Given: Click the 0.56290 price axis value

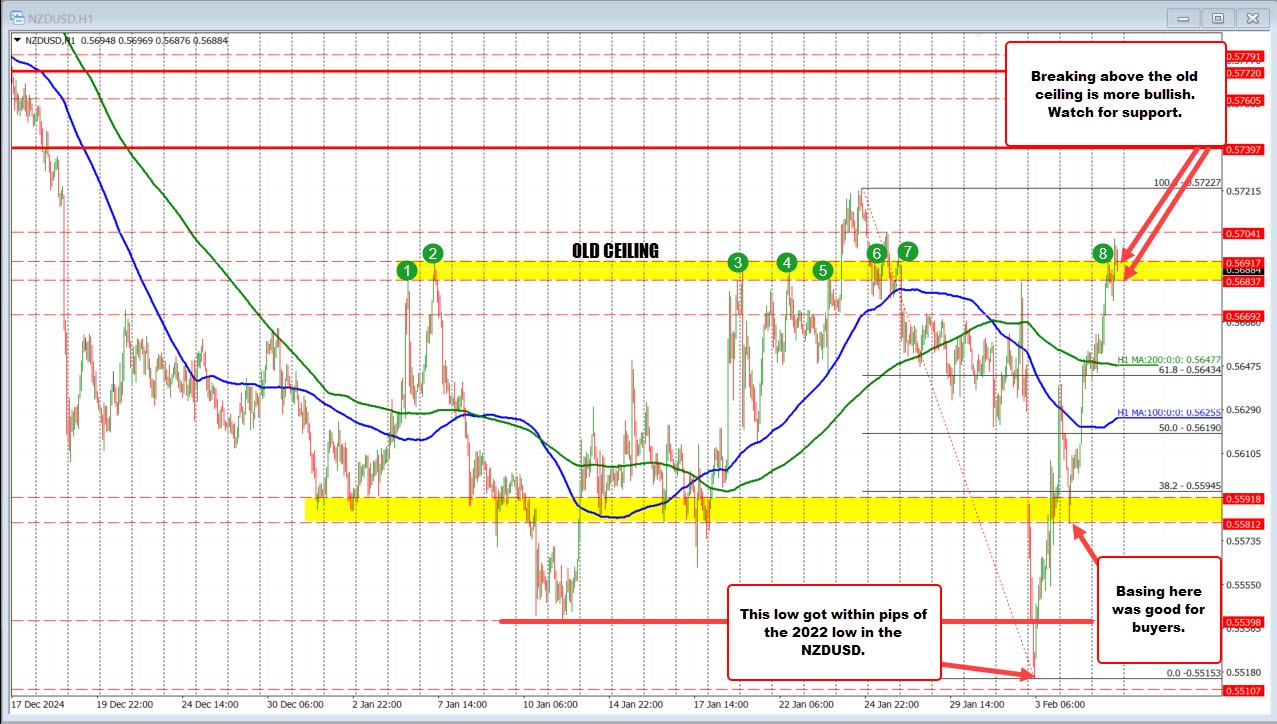Looking at the screenshot, I should [1244, 410].
